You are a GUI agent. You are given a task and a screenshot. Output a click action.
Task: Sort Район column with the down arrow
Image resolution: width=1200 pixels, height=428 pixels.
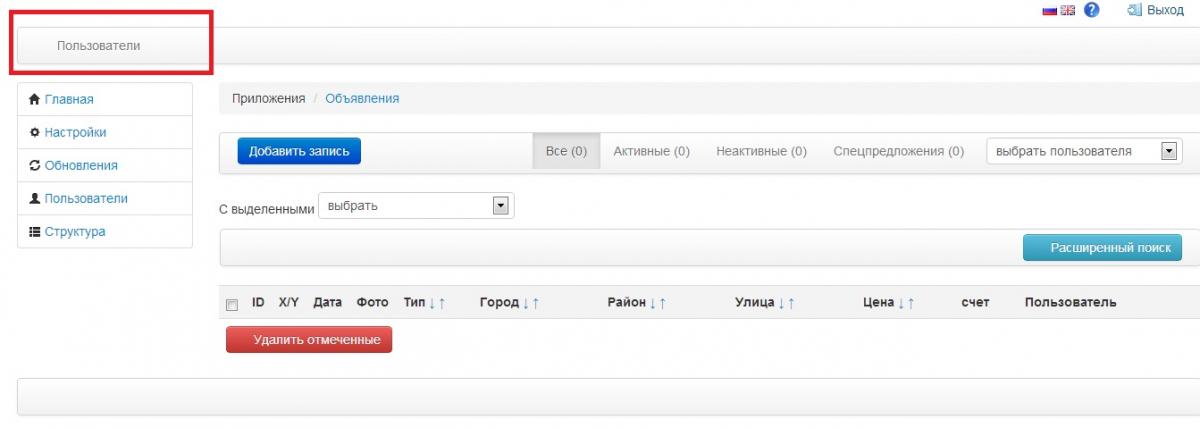point(652,303)
